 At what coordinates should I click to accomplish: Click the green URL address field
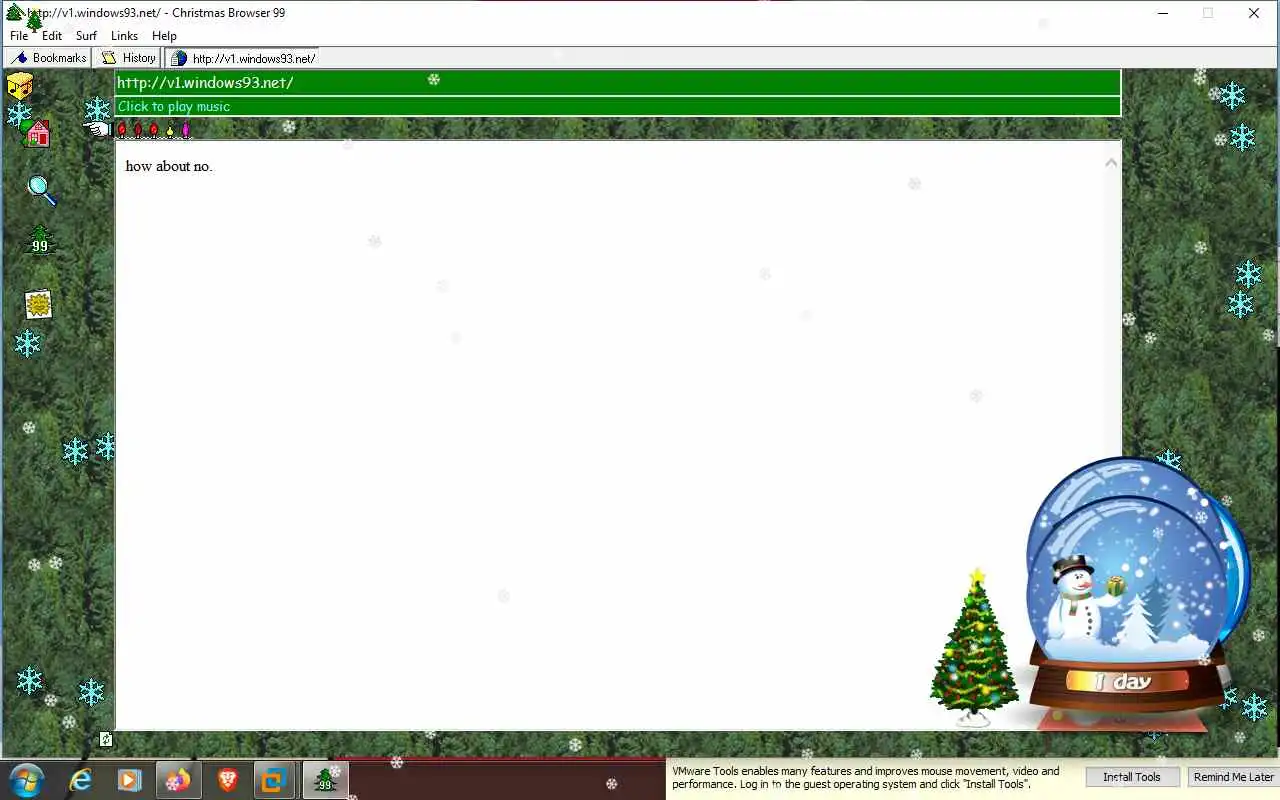click(x=617, y=82)
